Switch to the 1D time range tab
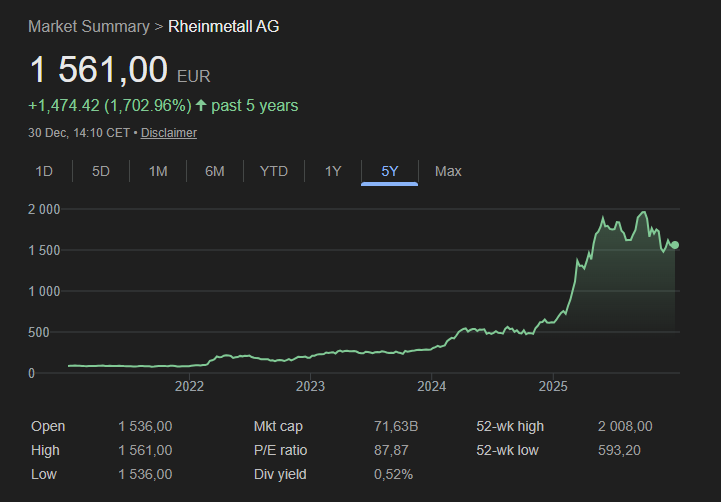The height and width of the screenshot is (502, 721). click(44, 171)
